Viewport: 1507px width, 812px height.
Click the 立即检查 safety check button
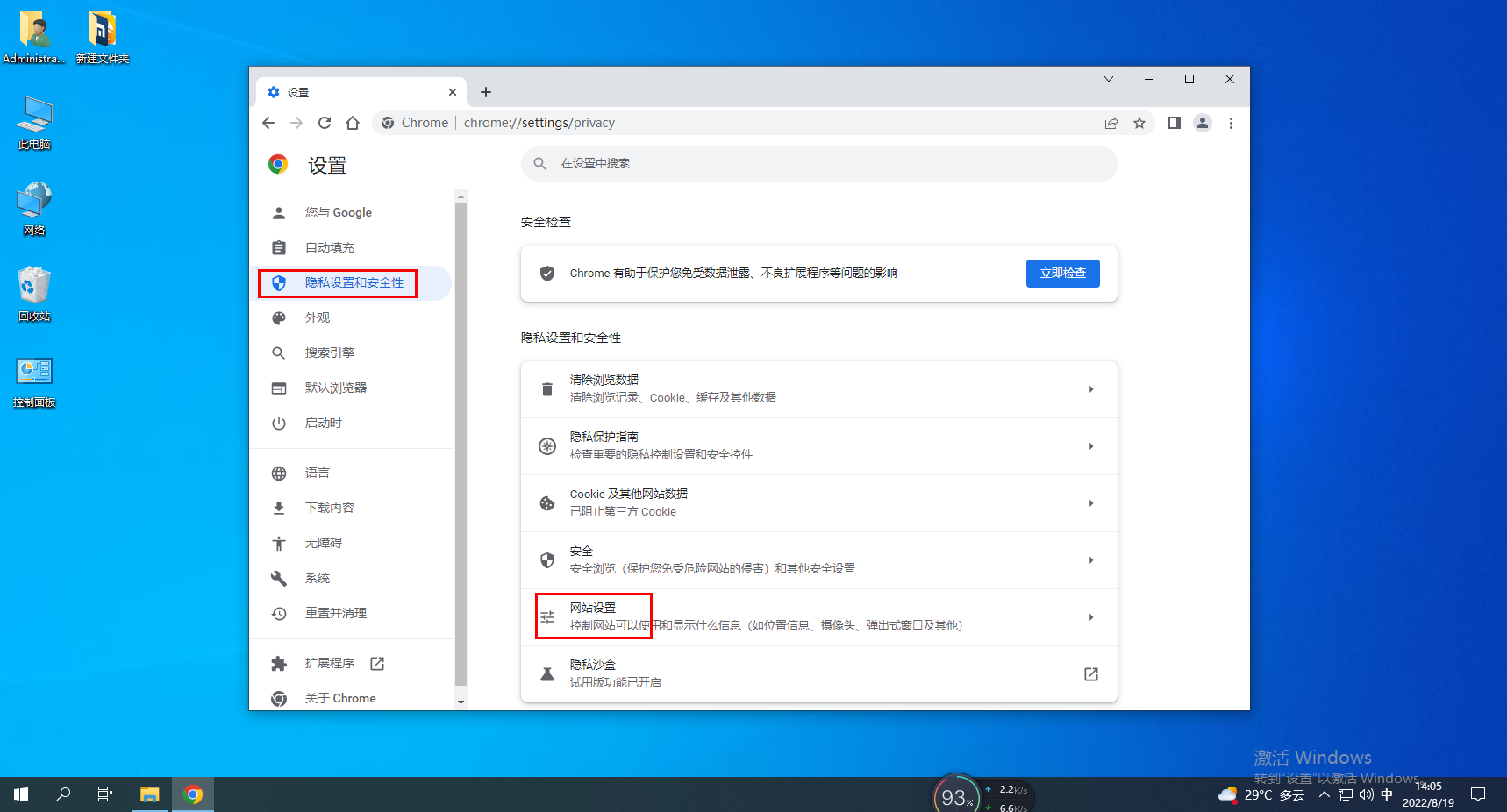pos(1062,273)
